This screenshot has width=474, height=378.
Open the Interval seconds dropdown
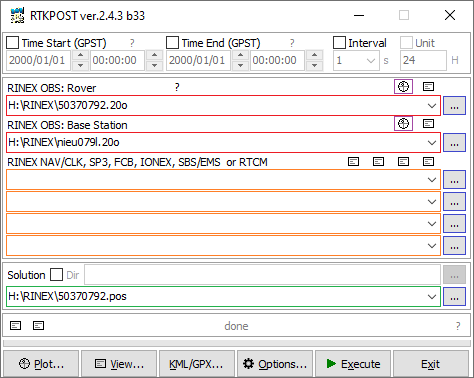pos(371,61)
